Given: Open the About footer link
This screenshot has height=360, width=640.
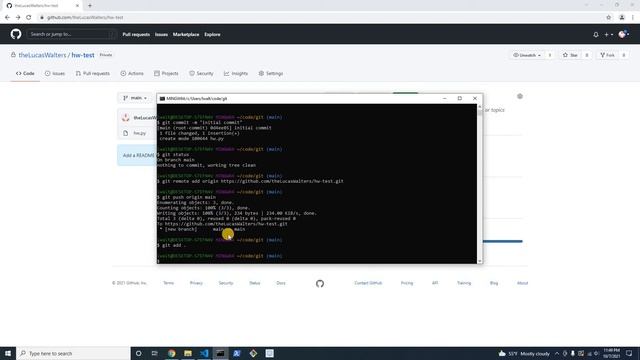Looking at the screenshot, I should 522,283.
